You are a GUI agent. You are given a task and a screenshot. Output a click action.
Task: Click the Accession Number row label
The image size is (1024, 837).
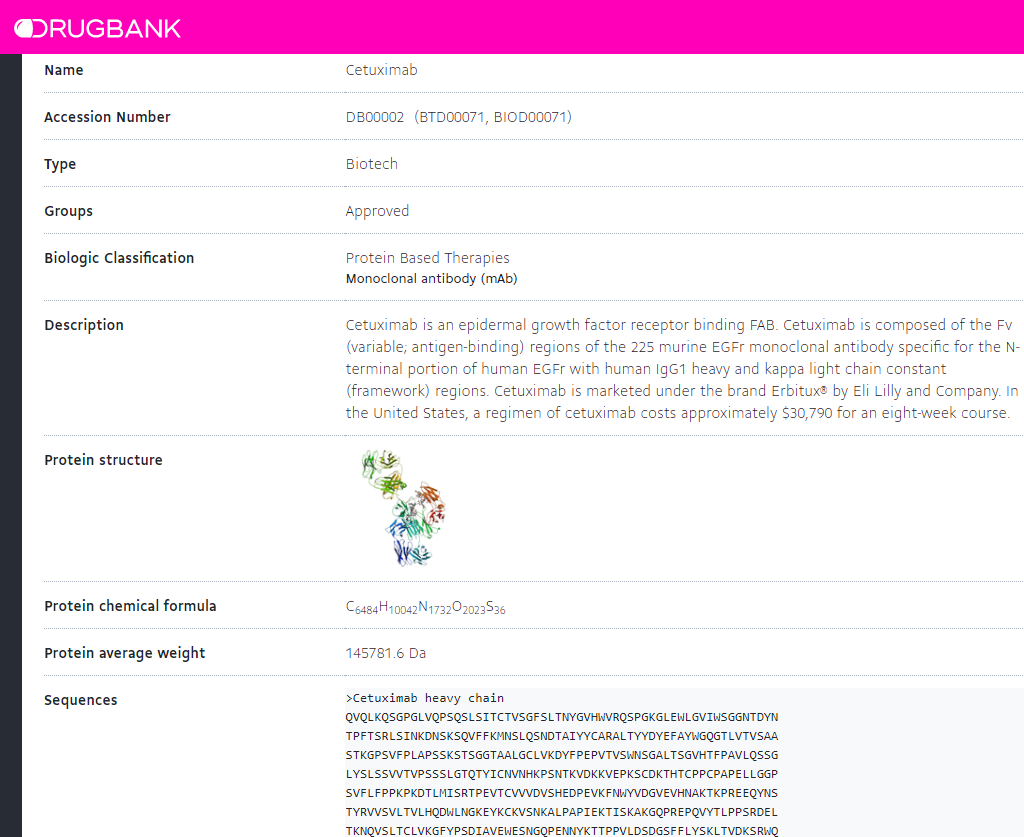107,117
